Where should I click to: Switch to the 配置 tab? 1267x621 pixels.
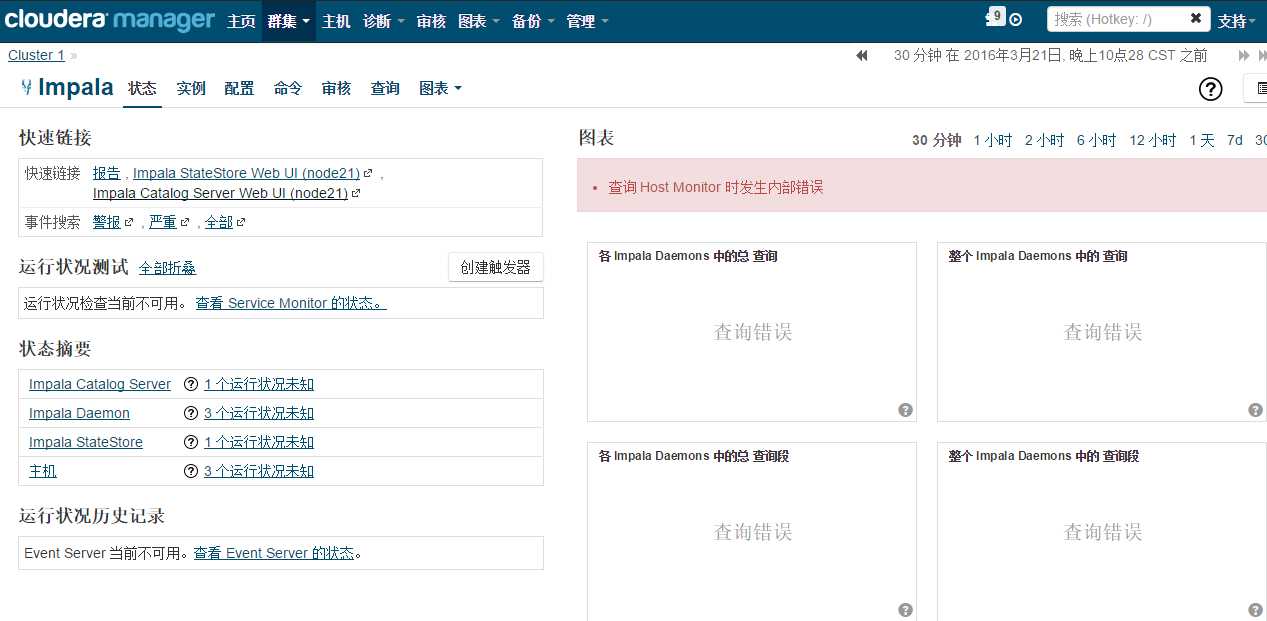[x=239, y=88]
